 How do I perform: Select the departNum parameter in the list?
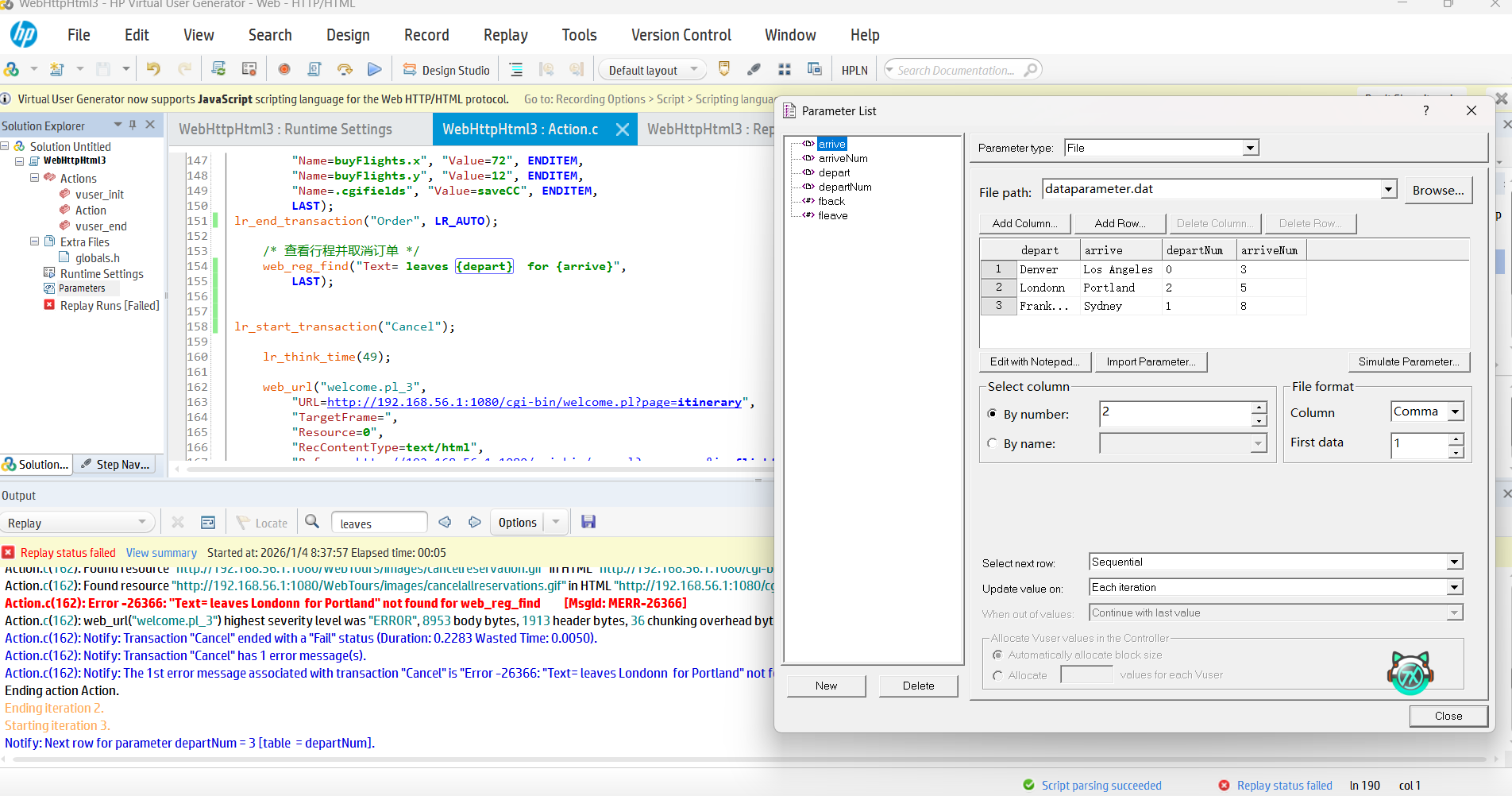click(844, 187)
